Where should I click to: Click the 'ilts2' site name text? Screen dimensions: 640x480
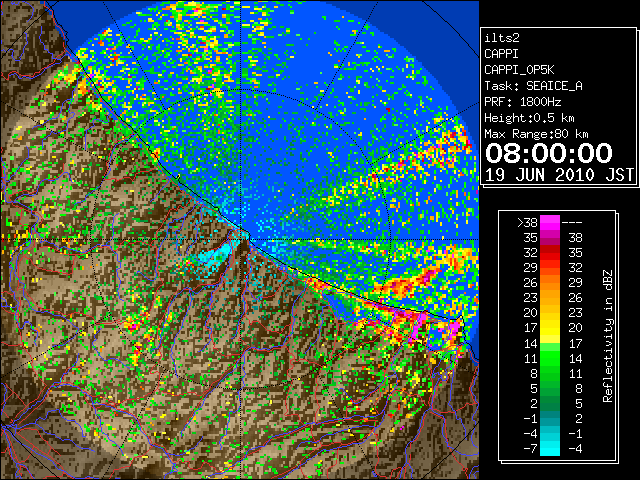point(502,38)
